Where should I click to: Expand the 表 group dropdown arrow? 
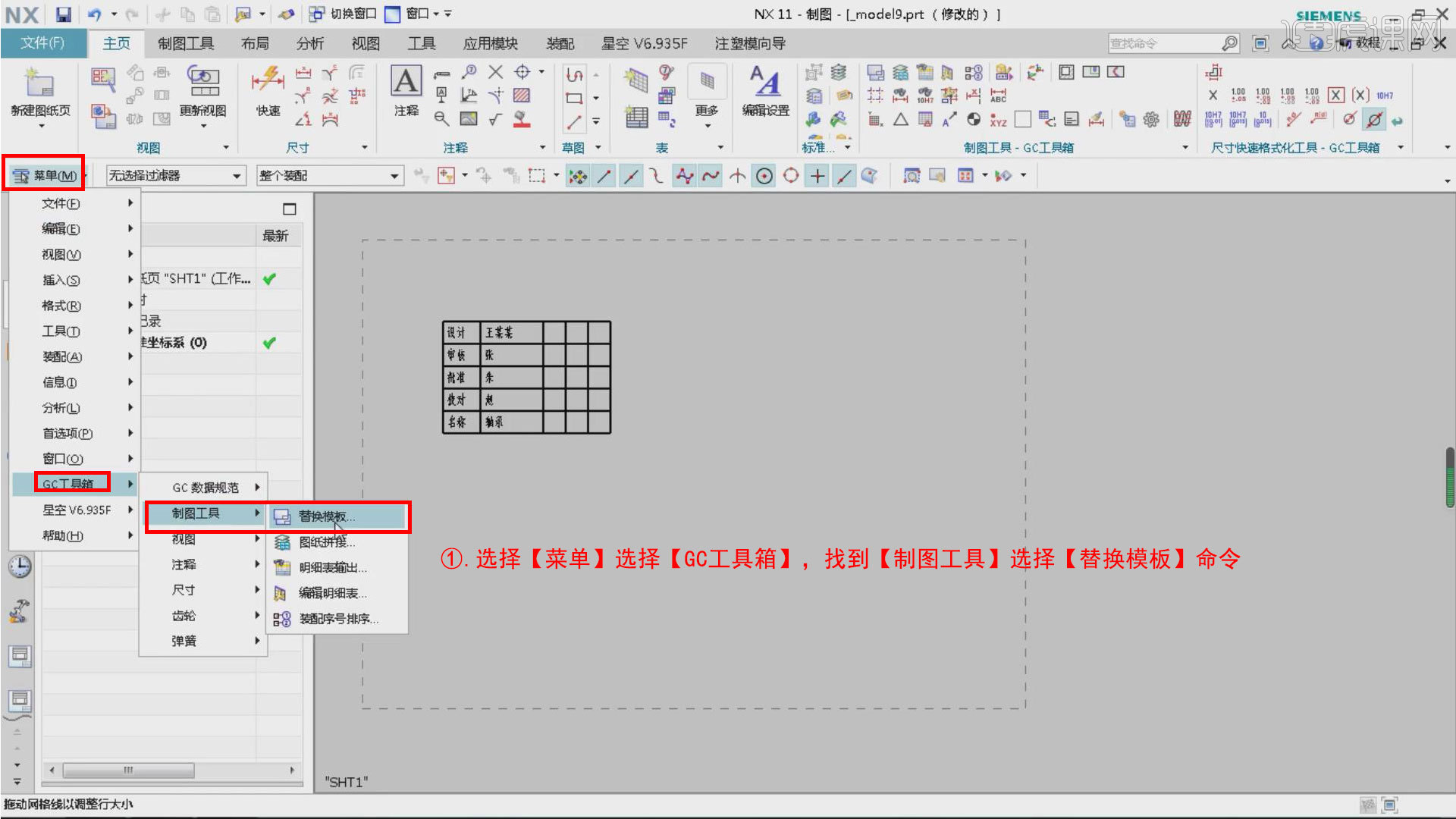click(720, 147)
